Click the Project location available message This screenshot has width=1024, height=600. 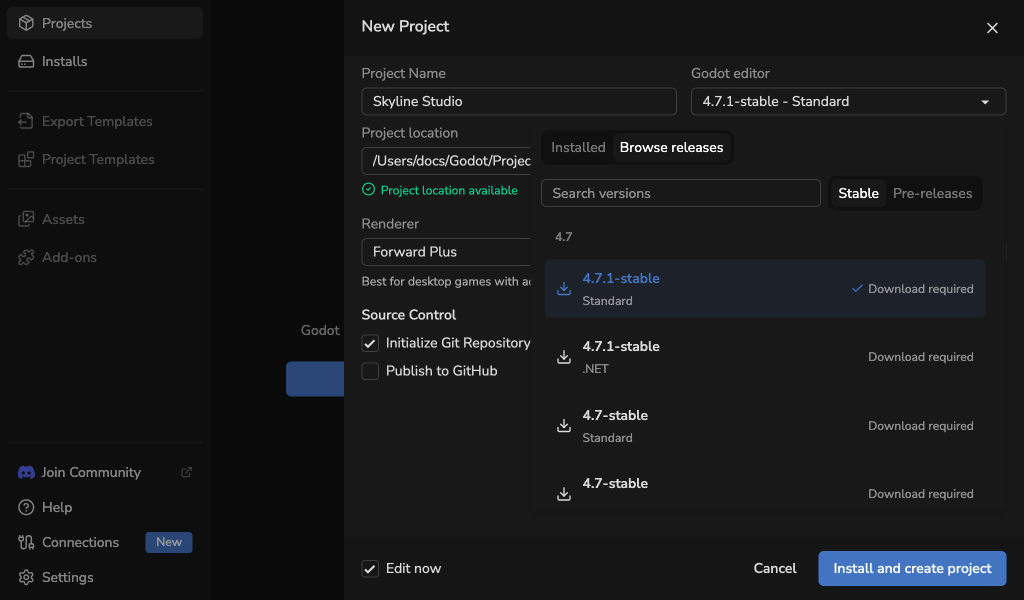click(449, 191)
